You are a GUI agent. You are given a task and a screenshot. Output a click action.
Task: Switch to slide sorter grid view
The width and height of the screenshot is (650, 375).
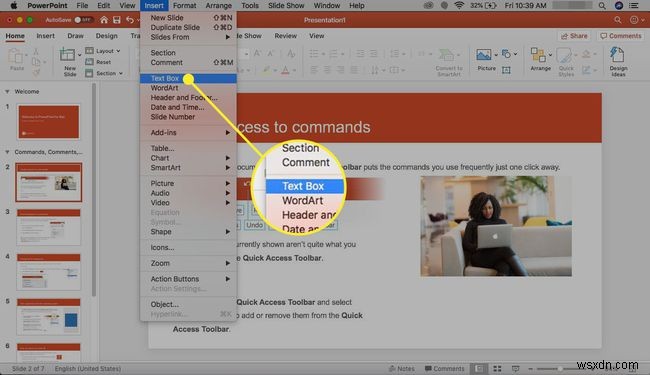click(497, 368)
